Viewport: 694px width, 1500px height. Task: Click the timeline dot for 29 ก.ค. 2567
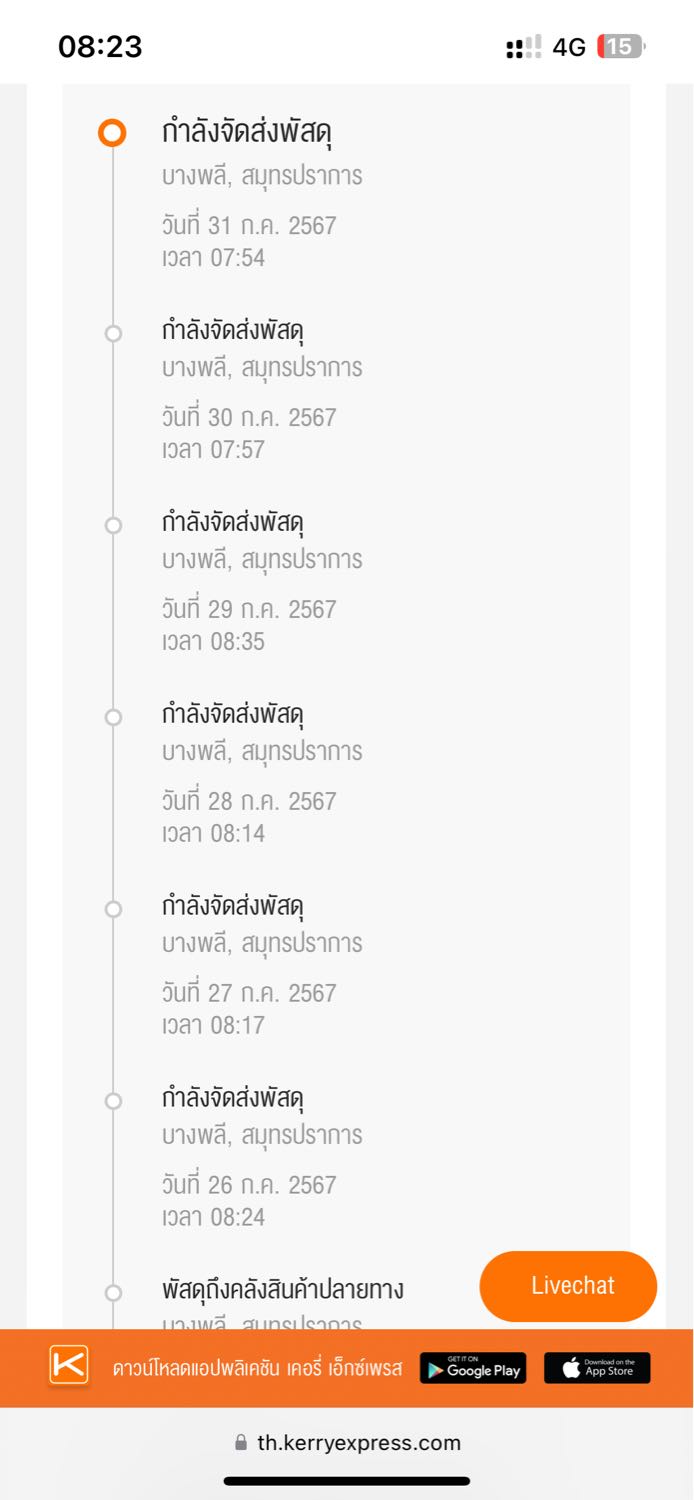(113, 525)
